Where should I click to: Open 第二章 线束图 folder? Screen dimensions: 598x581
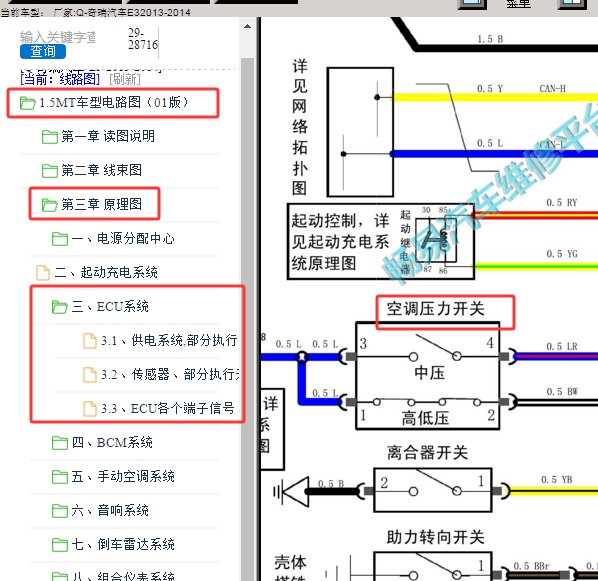(x=101, y=170)
